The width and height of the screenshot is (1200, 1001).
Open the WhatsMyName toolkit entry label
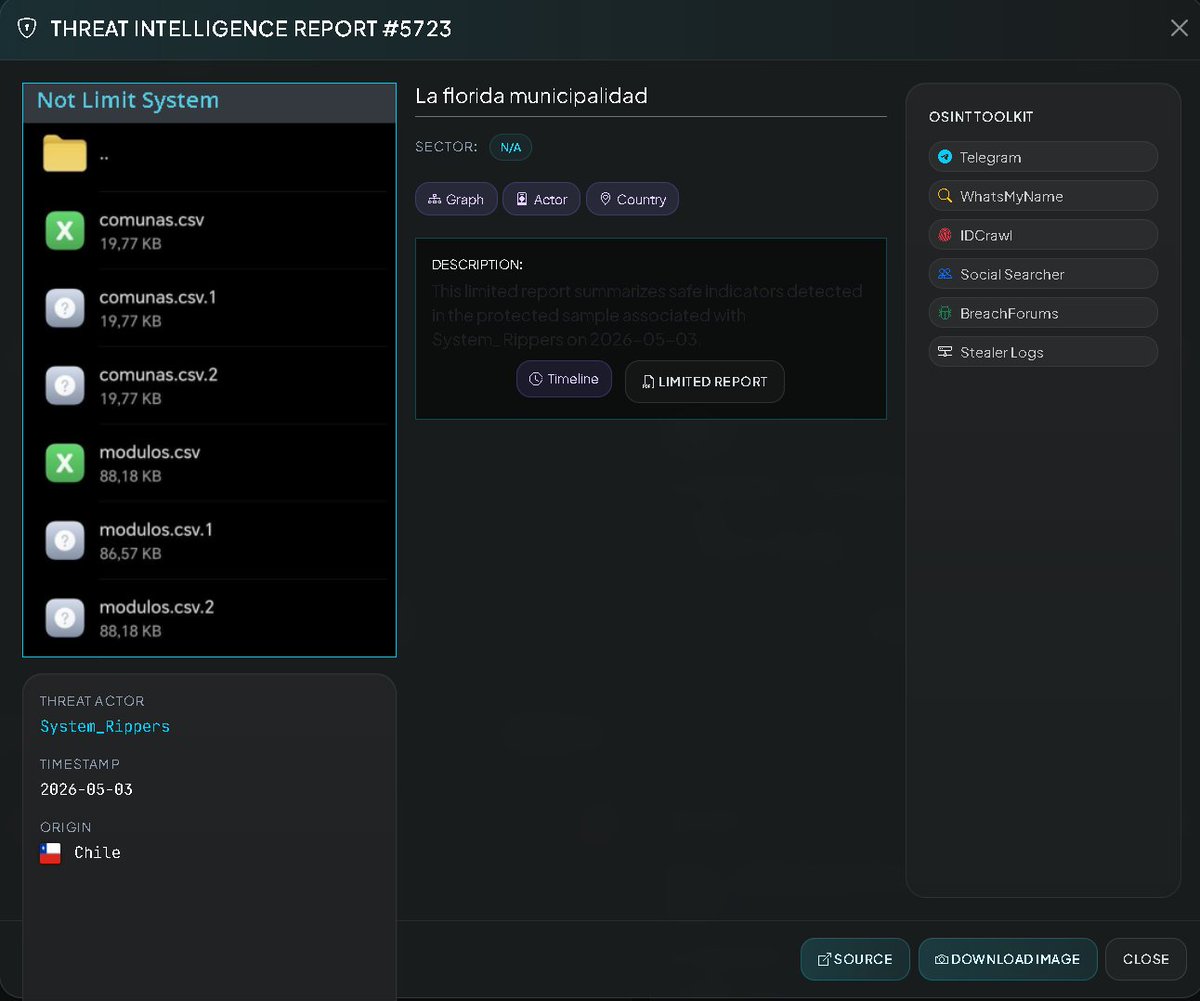point(1011,196)
